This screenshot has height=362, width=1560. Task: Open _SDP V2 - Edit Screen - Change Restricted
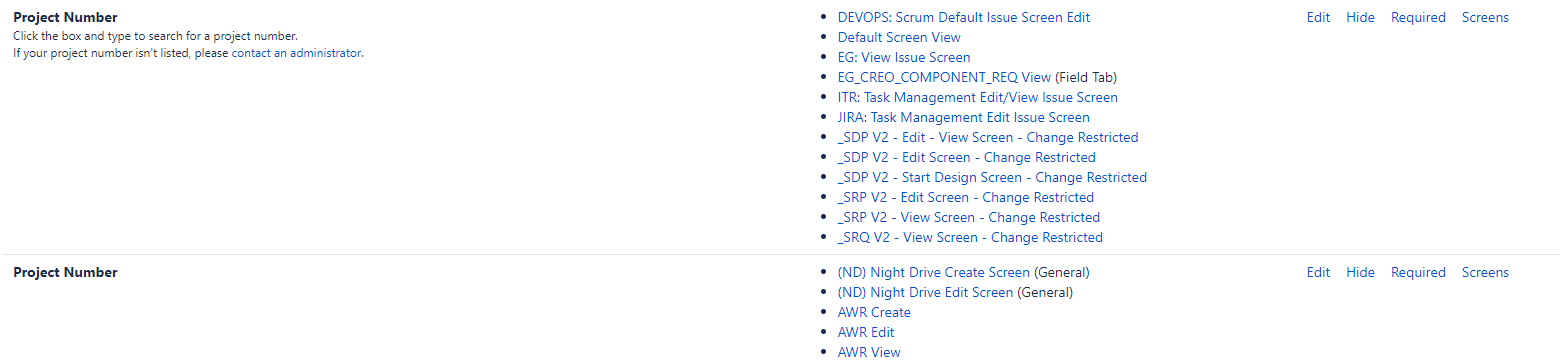[x=967, y=157]
